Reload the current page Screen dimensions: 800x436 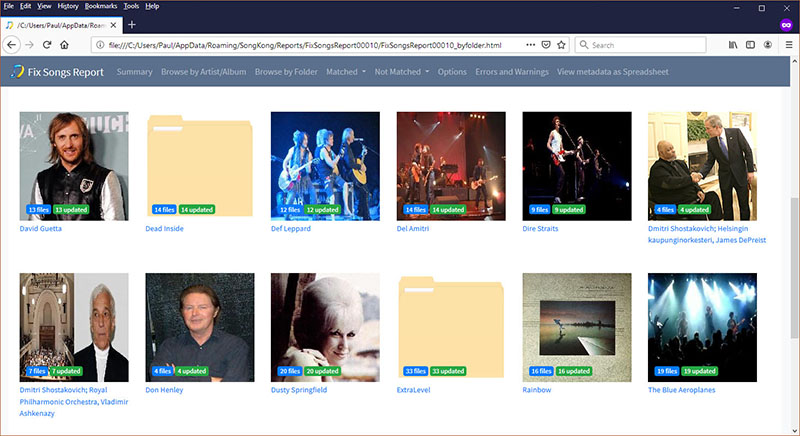click(x=47, y=45)
